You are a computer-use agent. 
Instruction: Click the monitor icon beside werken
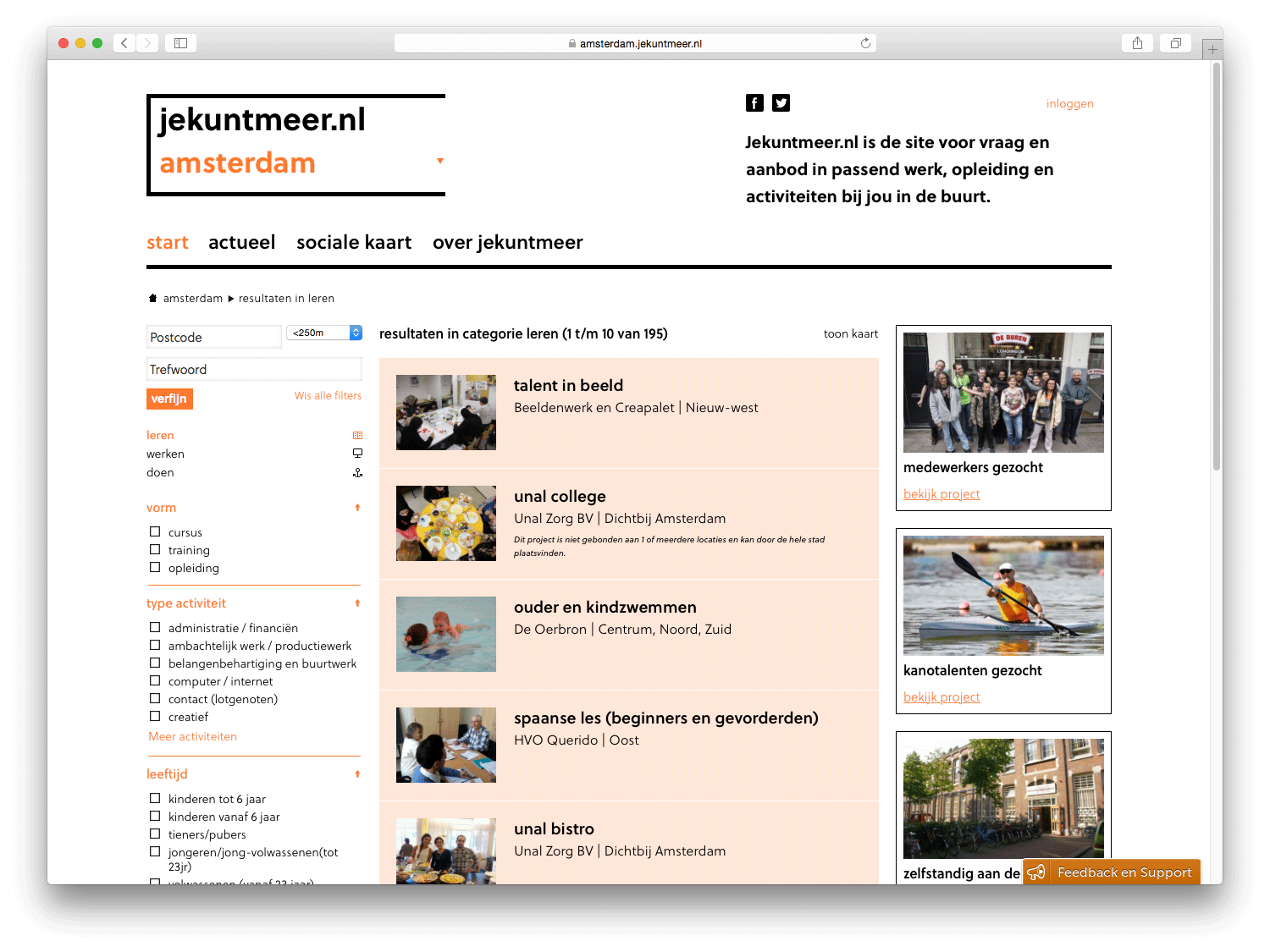click(357, 454)
